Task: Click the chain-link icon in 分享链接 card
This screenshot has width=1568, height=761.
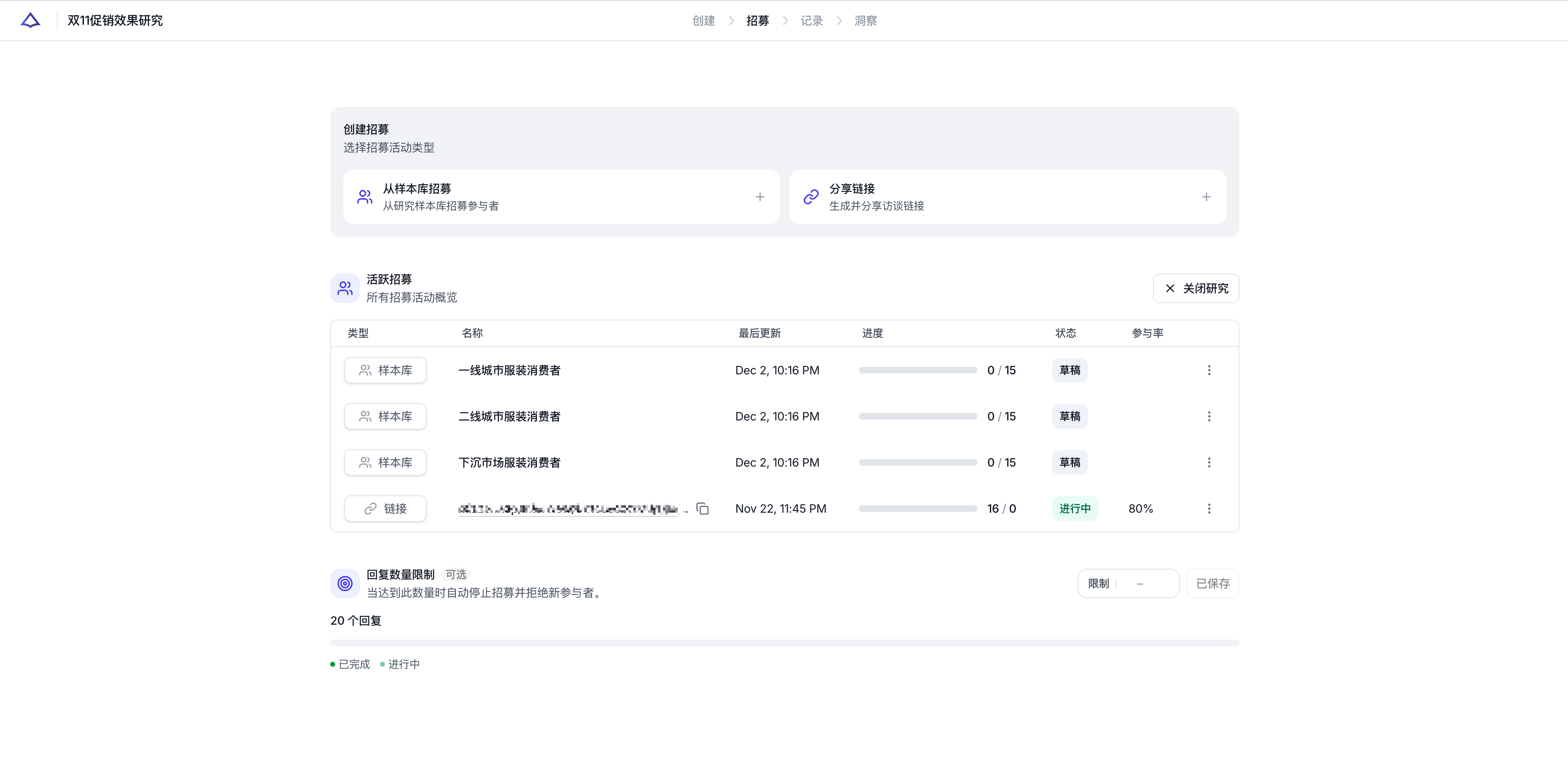Action: (x=811, y=197)
